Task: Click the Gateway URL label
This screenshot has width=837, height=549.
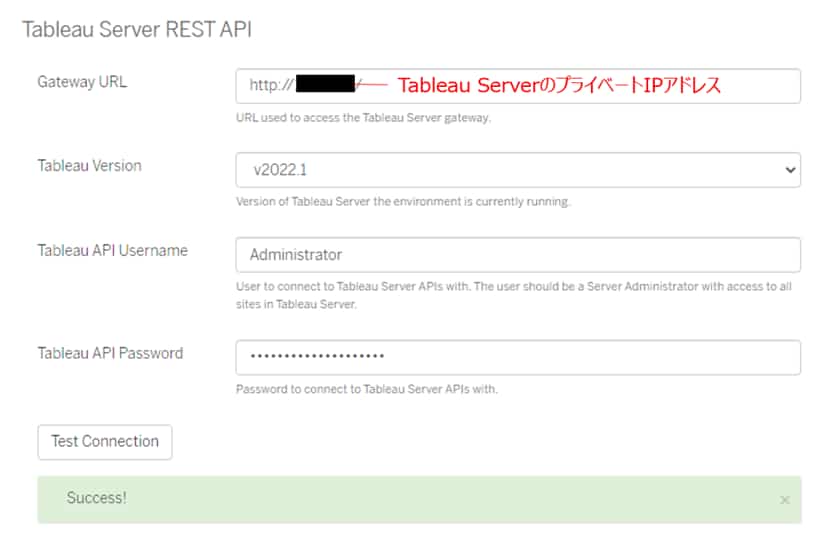Action: (82, 82)
